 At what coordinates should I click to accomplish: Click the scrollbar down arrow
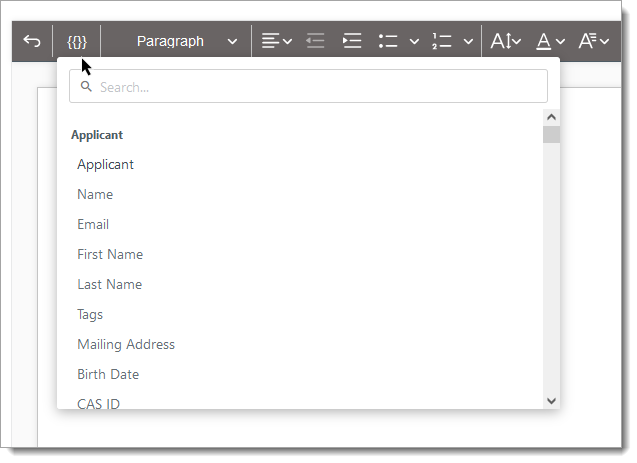coord(551,401)
